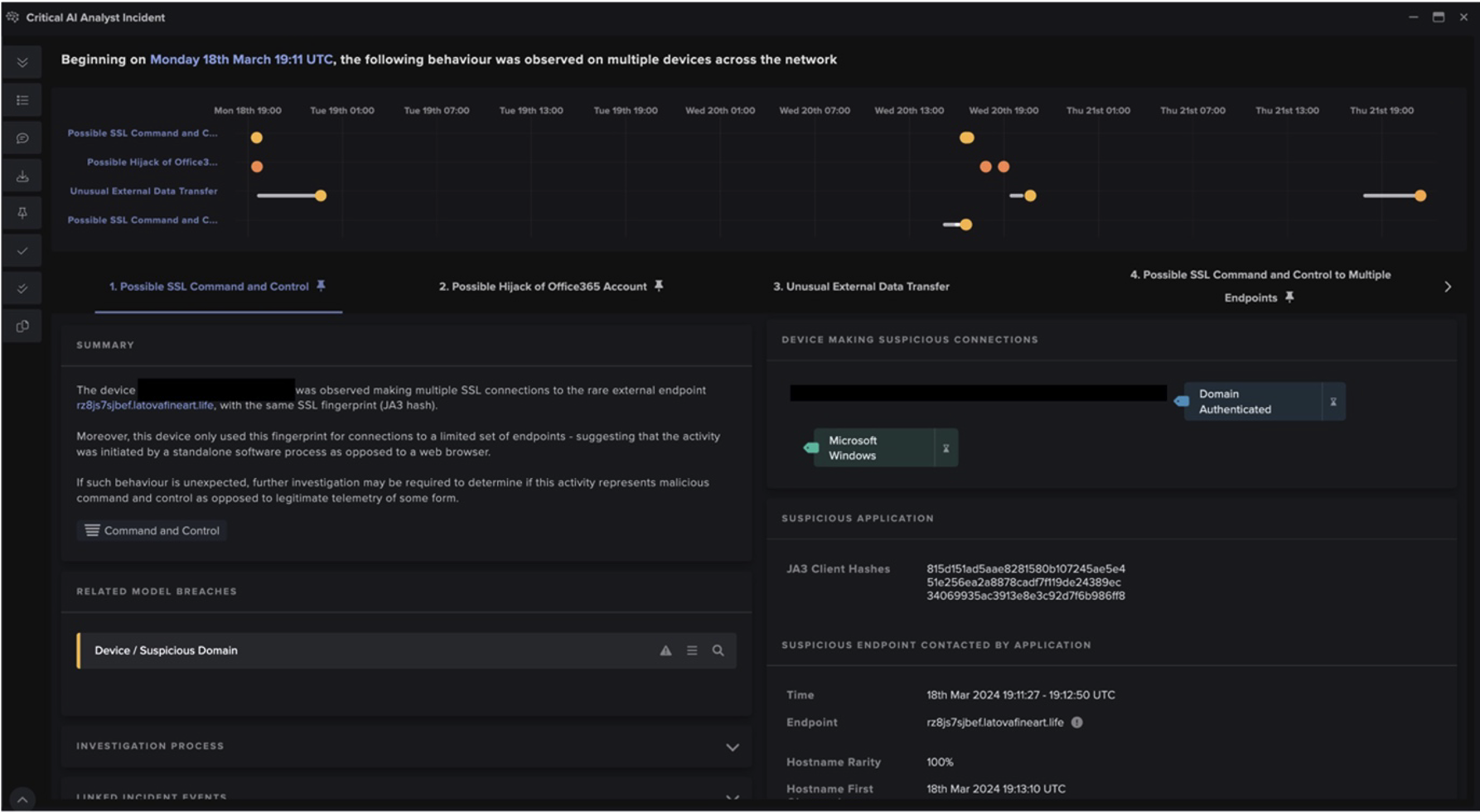1480x812 pixels.
Task: Click the Command and Control tag button
Action: click(151, 530)
